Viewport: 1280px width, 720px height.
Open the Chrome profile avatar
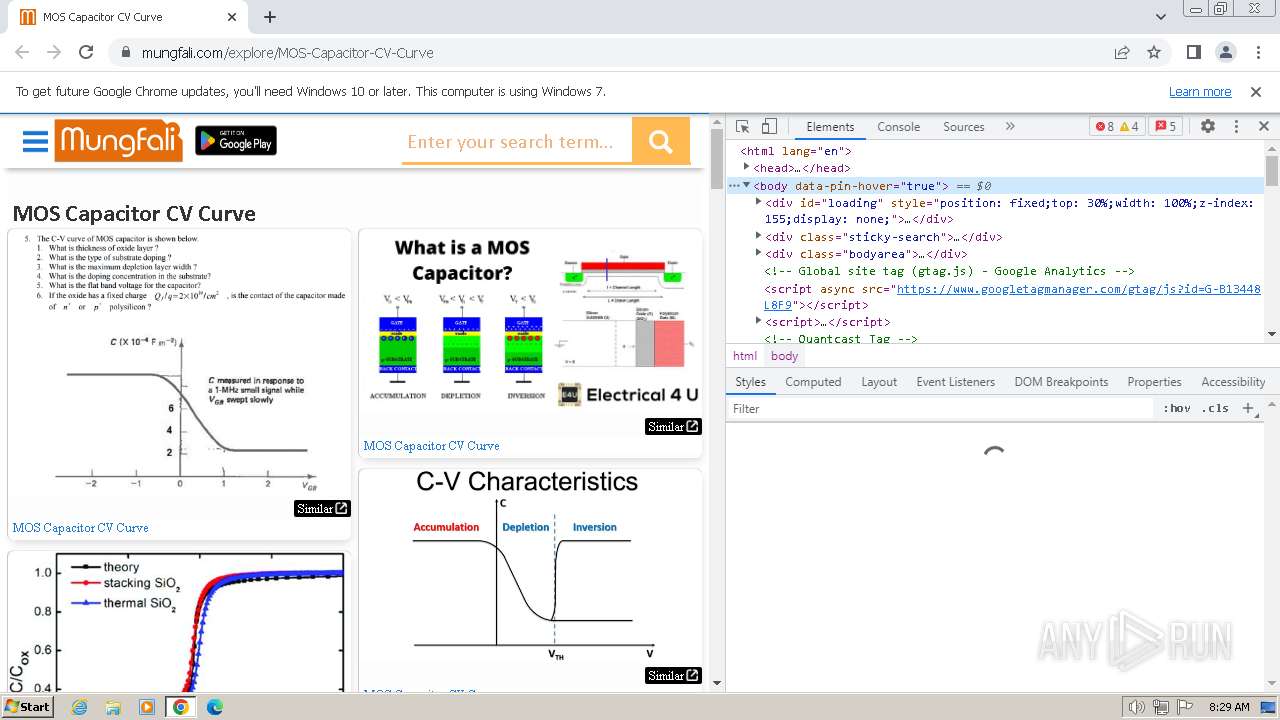[x=1226, y=52]
